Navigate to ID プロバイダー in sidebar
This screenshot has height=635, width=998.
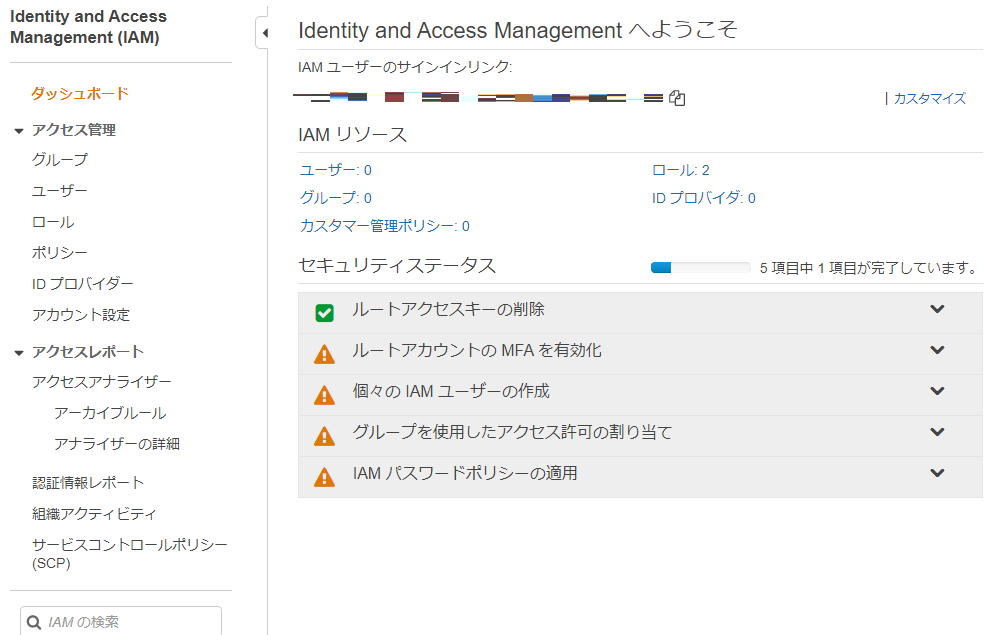pyautogui.click(x=83, y=284)
